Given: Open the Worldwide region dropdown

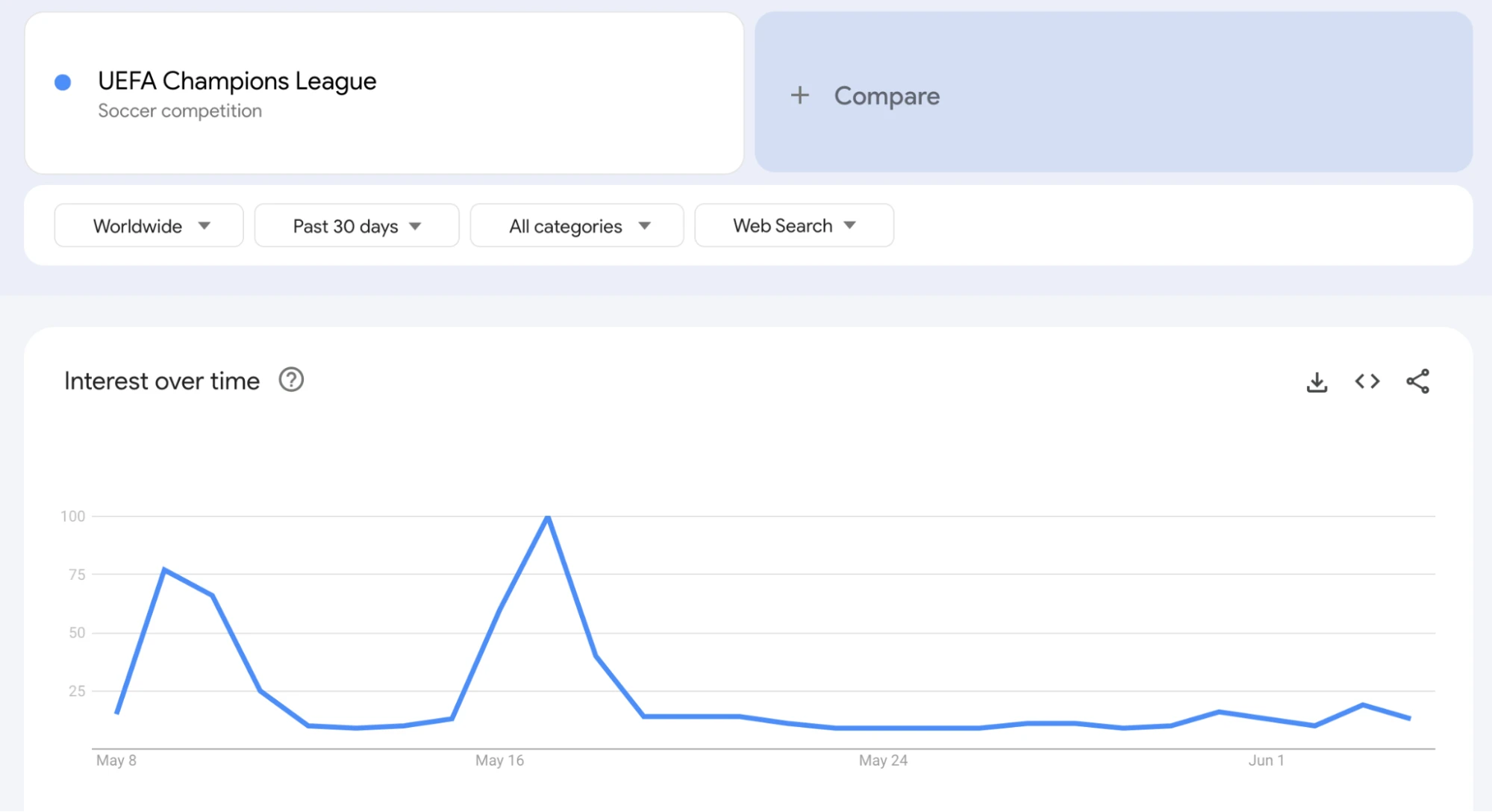Looking at the screenshot, I should (x=149, y=225).
